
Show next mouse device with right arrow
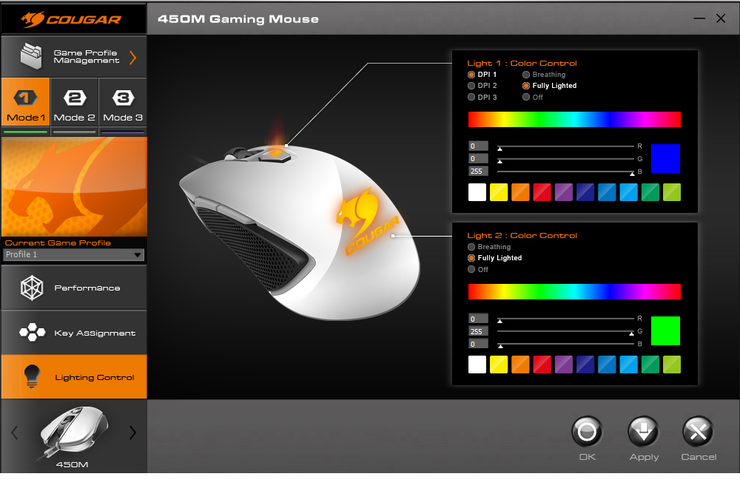pyautogui.click(x=132, y=433)
